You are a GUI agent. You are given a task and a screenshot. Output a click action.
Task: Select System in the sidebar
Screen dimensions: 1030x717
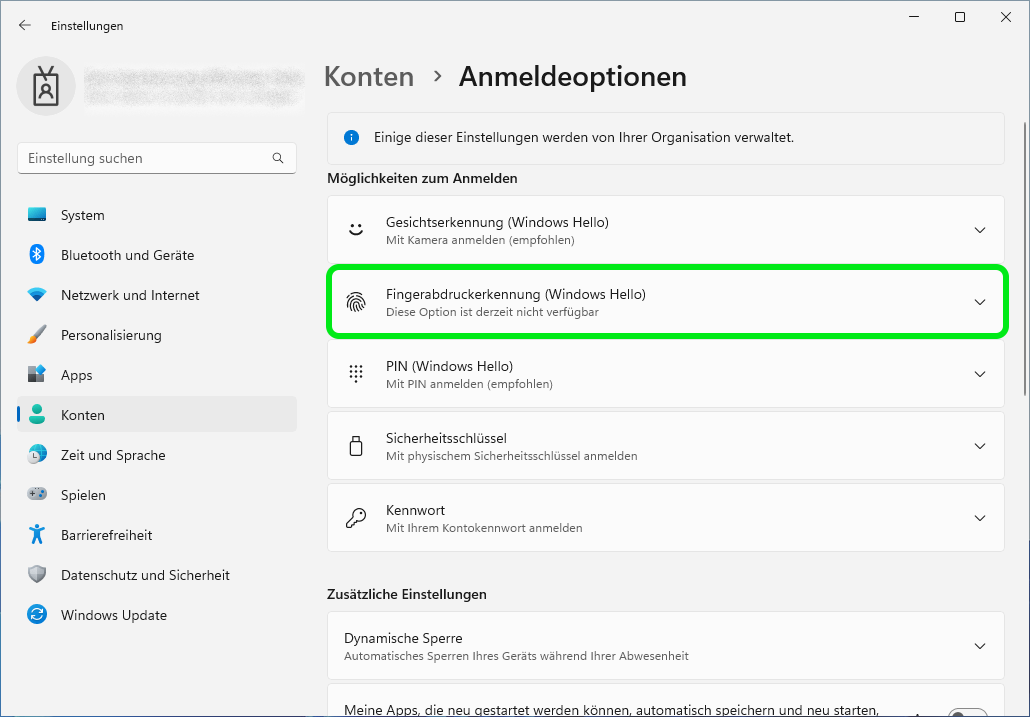click(x=82, y=215)
